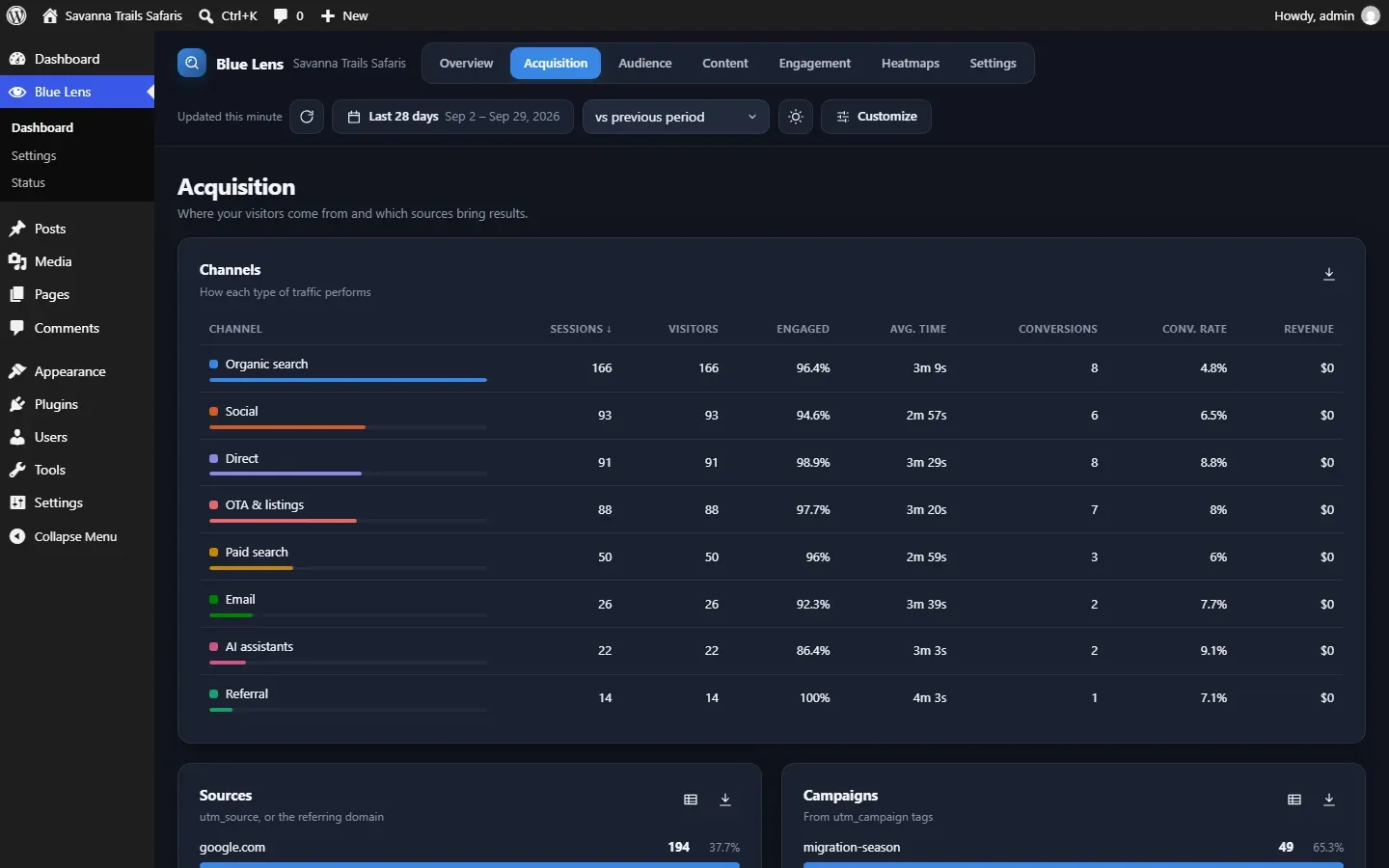
Task: Download the Sources data
Action: pyautogui.click(x=725, y=800)
